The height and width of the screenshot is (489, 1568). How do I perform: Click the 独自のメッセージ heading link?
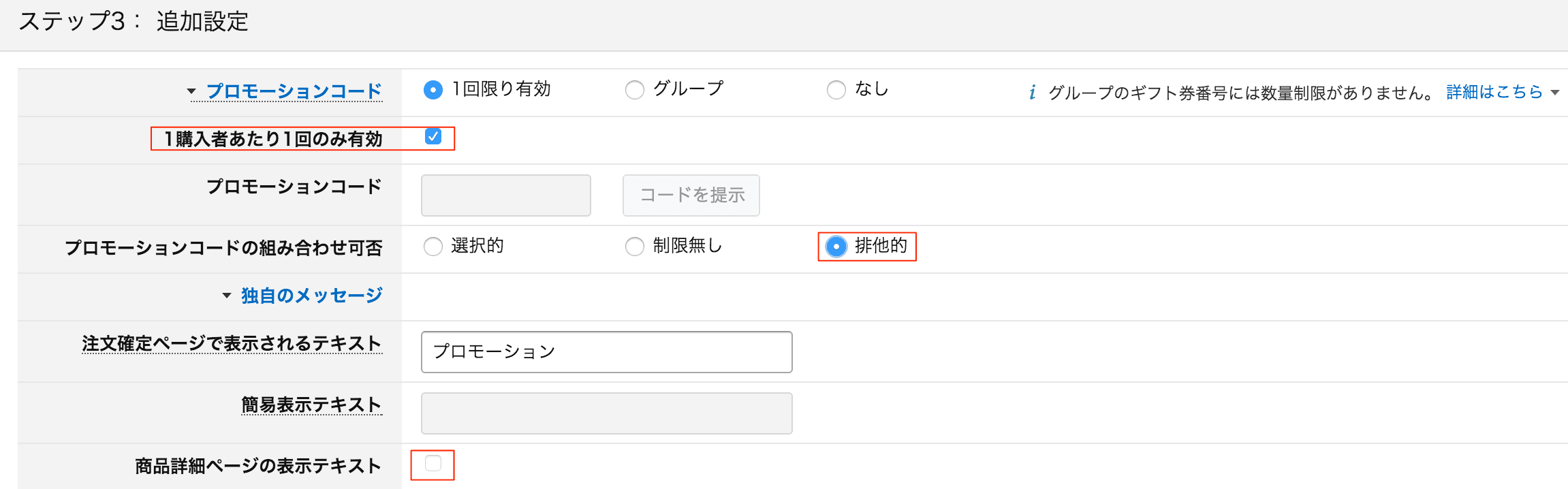311,296
